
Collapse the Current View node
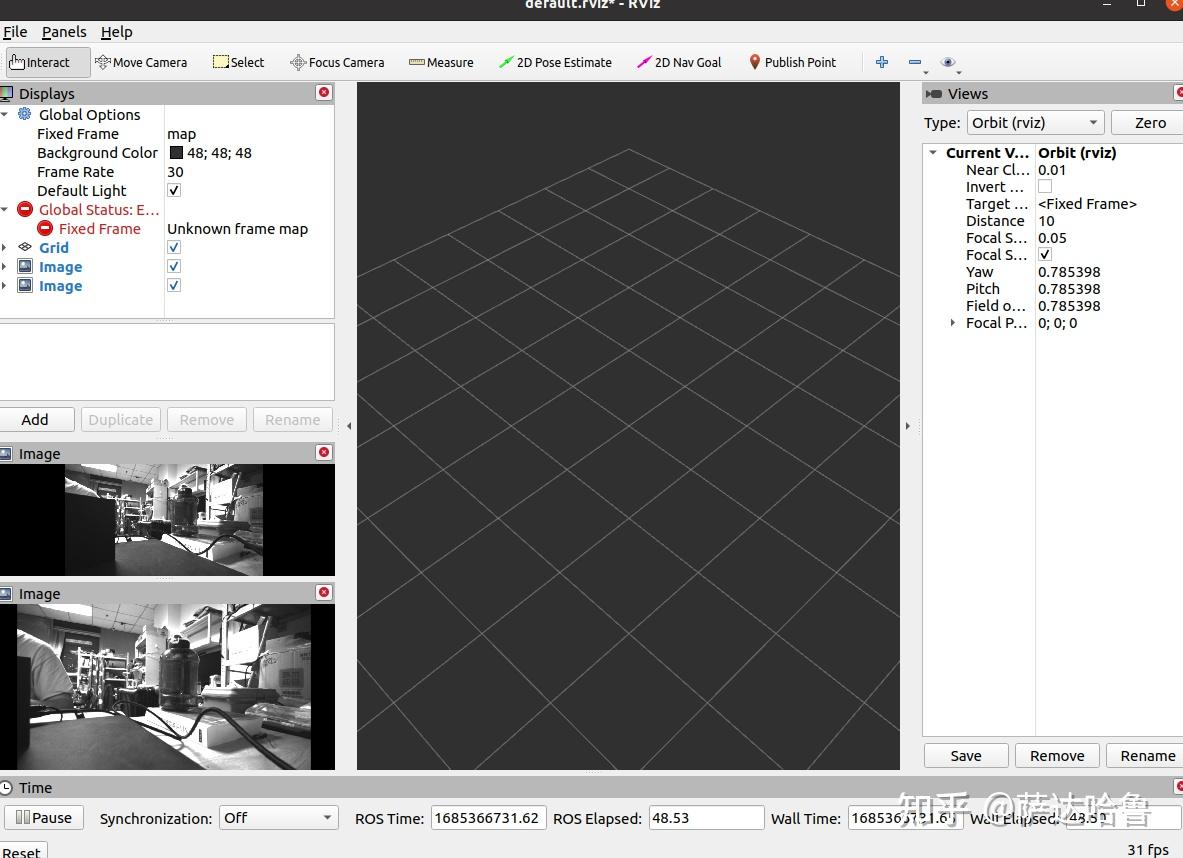933,152
